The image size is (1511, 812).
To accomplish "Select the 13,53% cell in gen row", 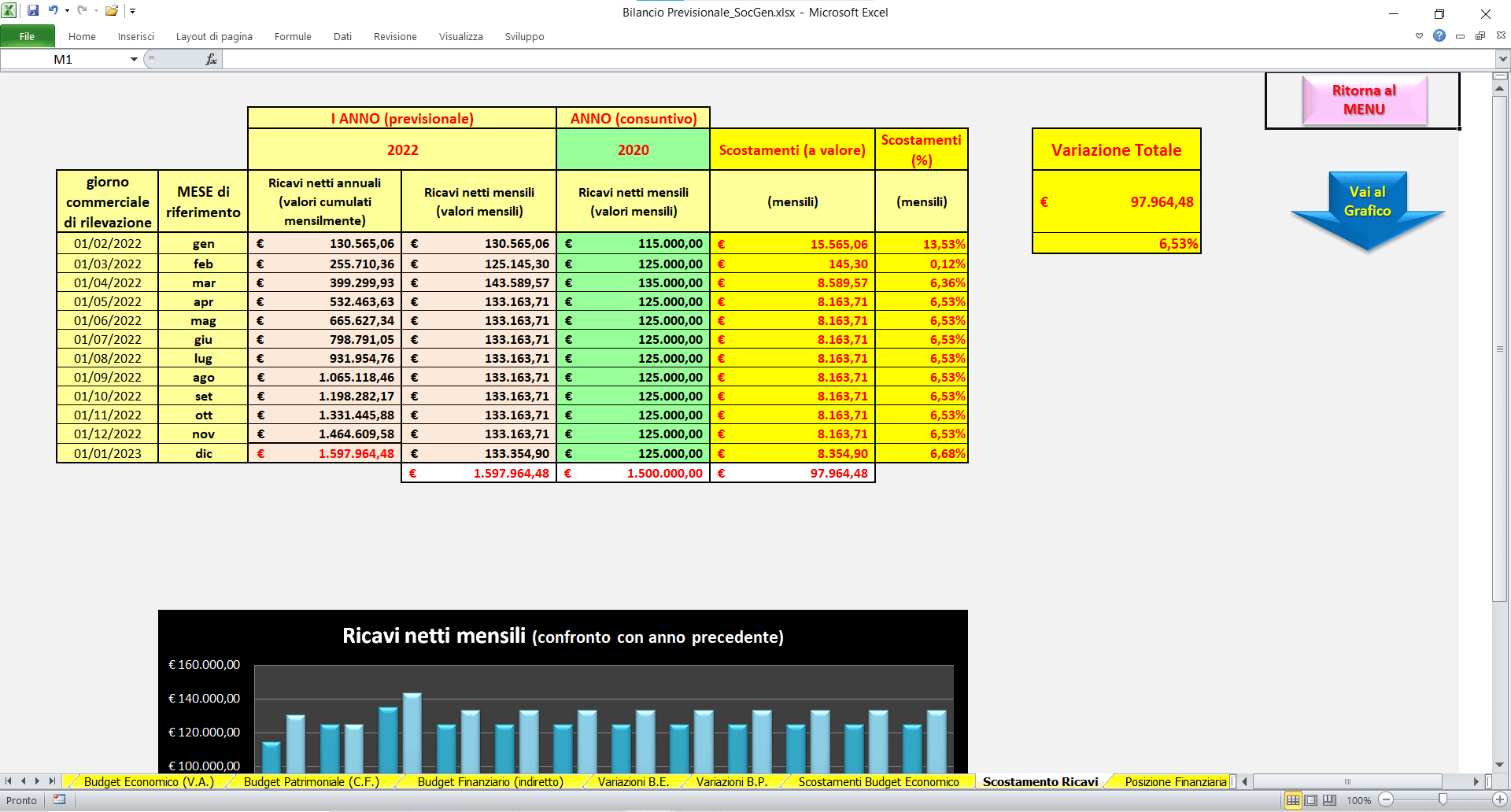I will click(x=922, y=244).
